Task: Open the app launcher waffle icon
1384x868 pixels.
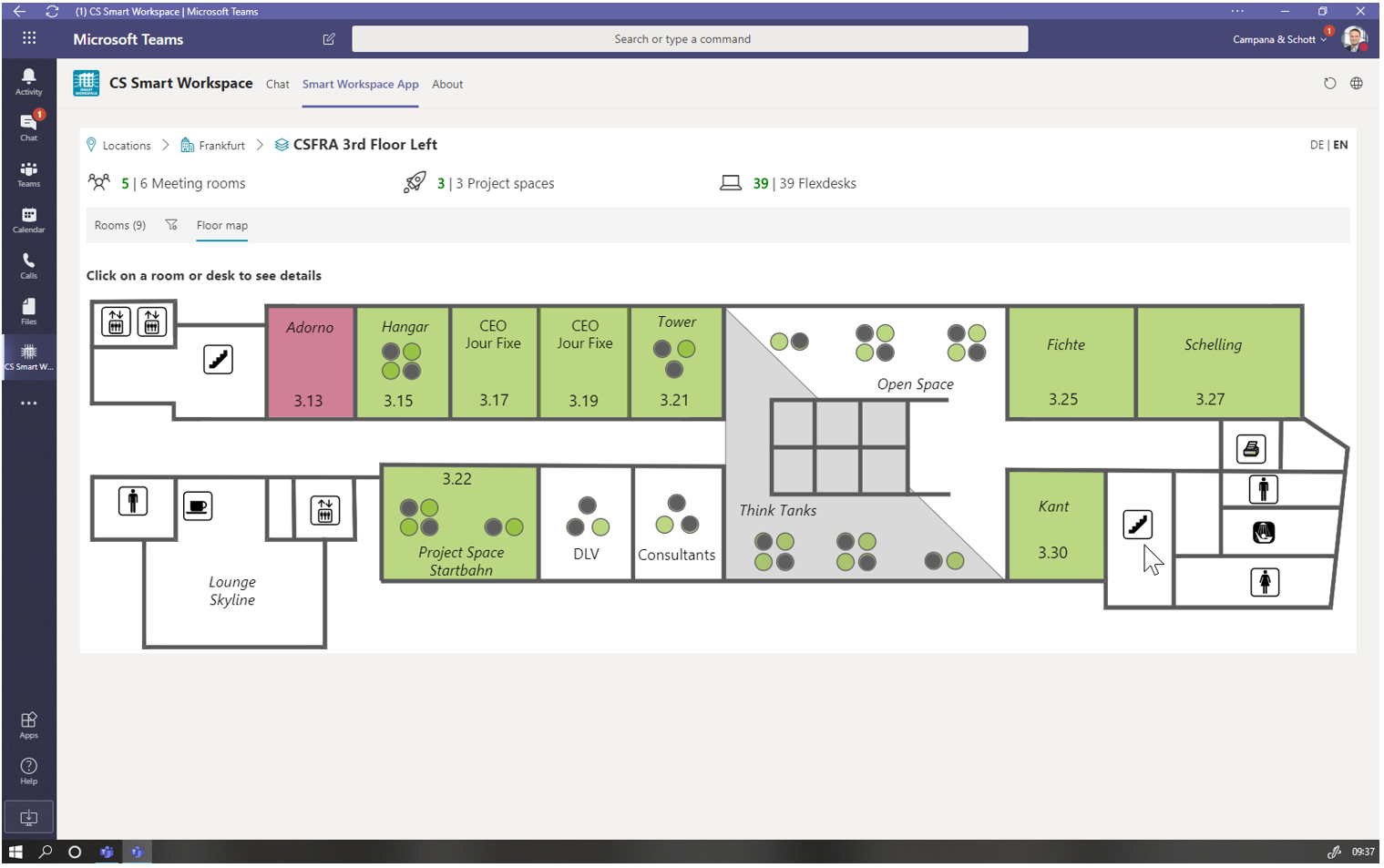Action: [29, 38]
